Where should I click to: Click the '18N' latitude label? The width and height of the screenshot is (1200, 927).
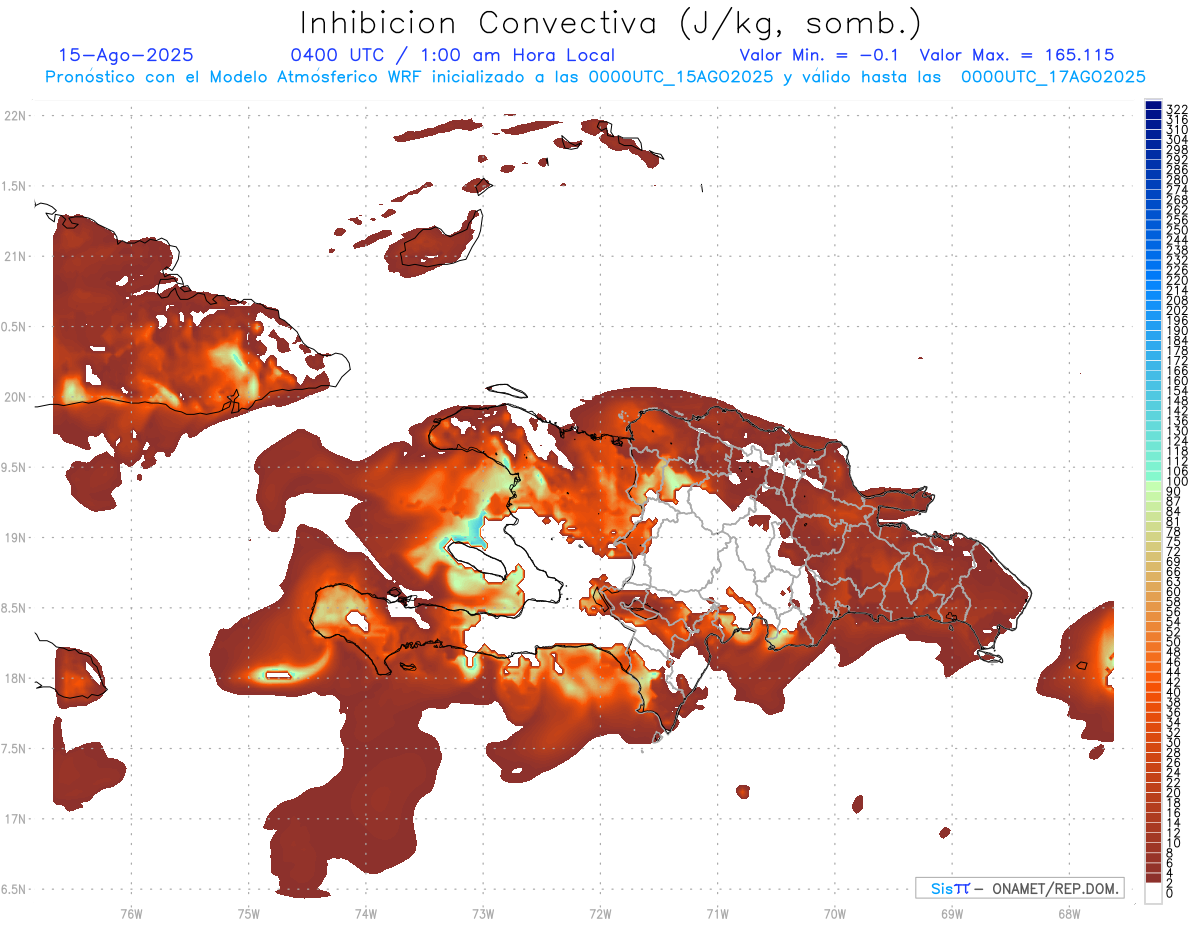[15, 679]
